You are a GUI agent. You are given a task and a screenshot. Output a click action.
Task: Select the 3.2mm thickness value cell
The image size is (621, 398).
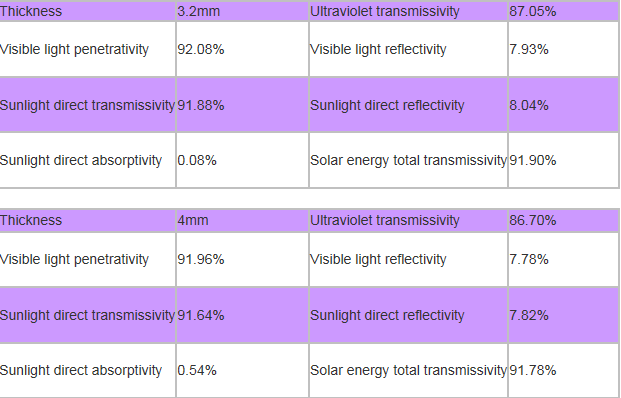242,11
